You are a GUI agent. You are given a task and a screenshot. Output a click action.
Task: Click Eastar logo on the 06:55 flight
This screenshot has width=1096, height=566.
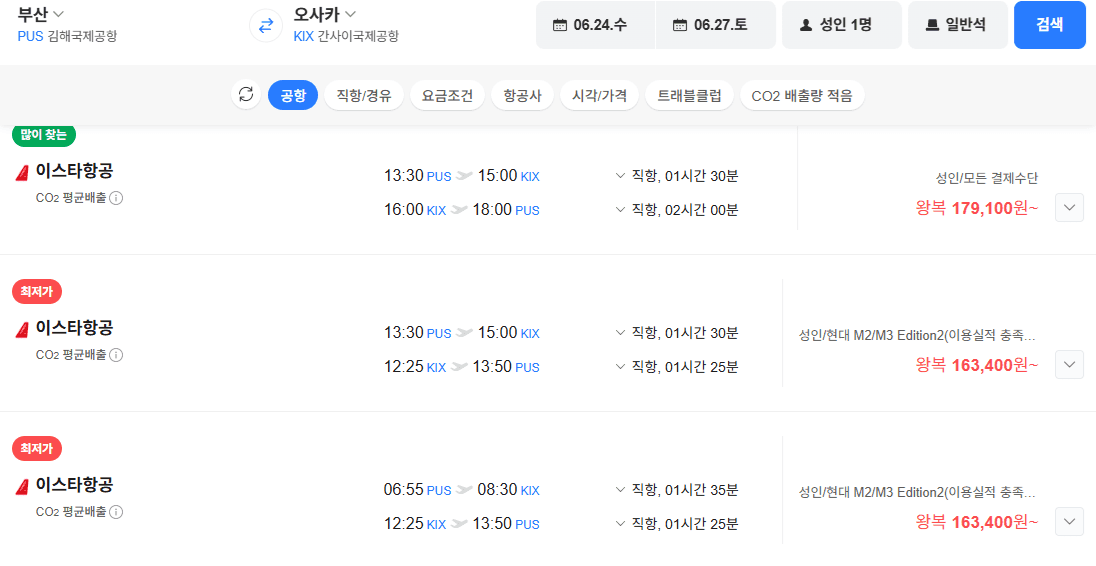tap(22, 486)
